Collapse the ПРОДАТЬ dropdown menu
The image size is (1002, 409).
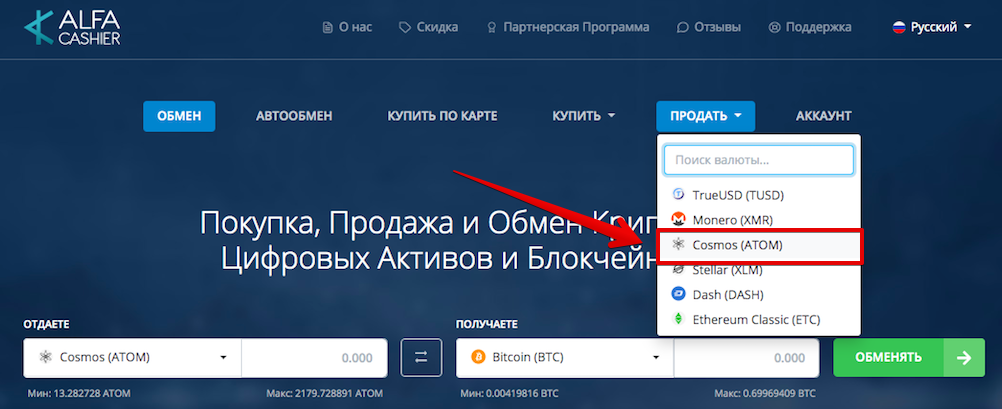(x=705, y=116)
